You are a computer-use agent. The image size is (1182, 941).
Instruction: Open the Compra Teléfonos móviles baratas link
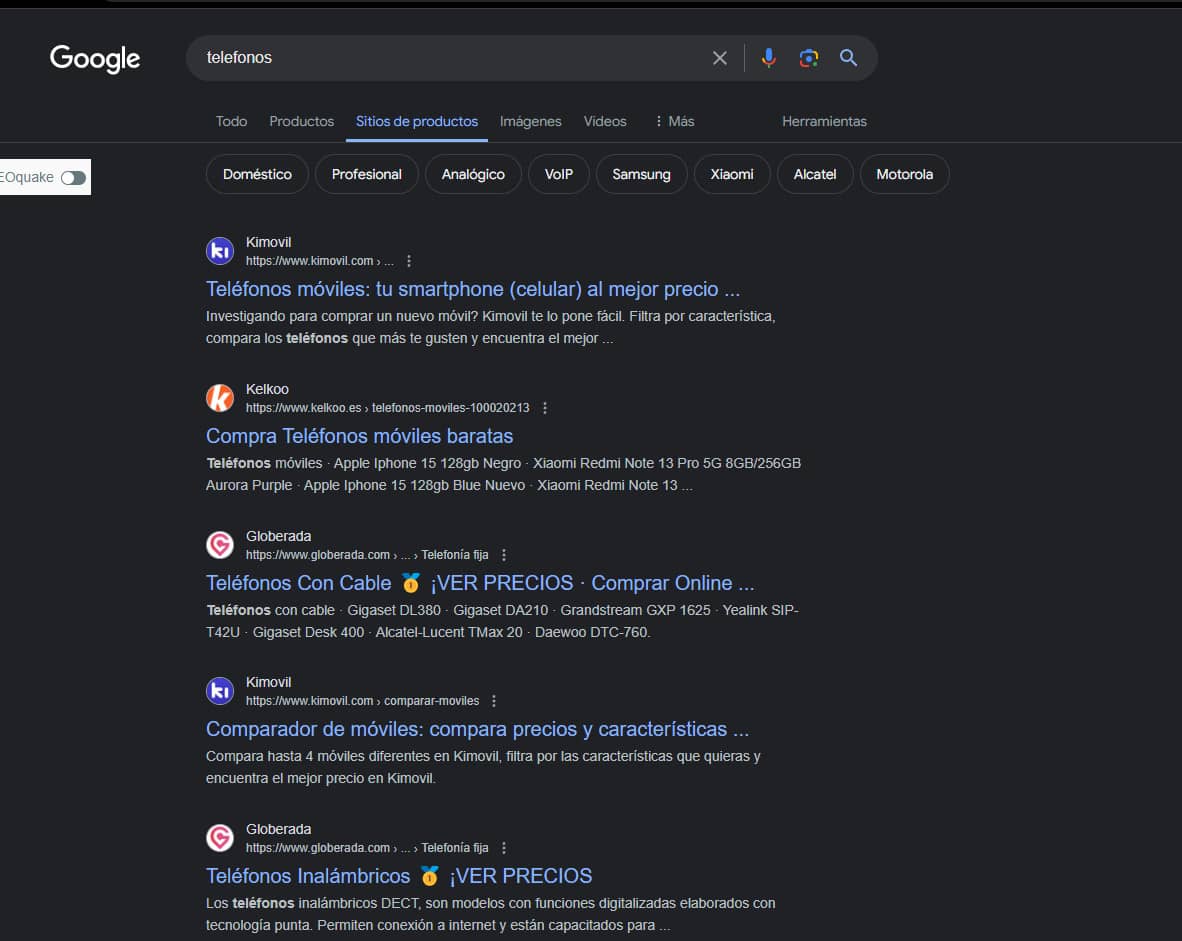point(359,436)
